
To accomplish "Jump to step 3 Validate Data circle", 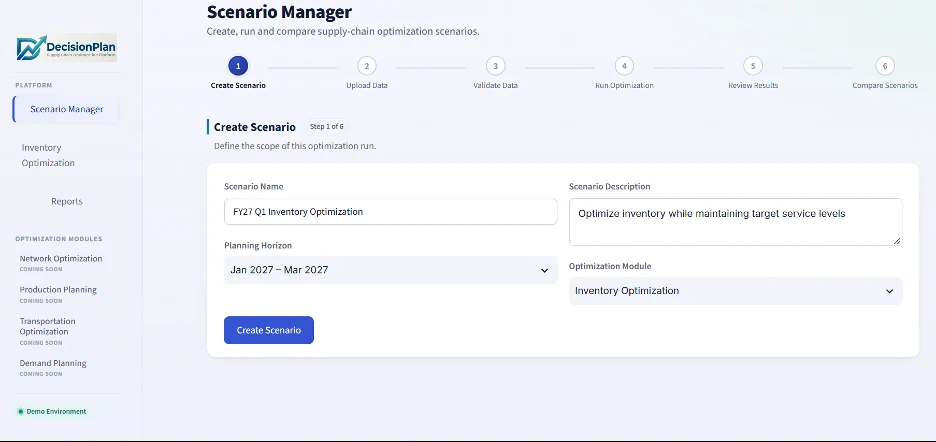I will (495, 66).
